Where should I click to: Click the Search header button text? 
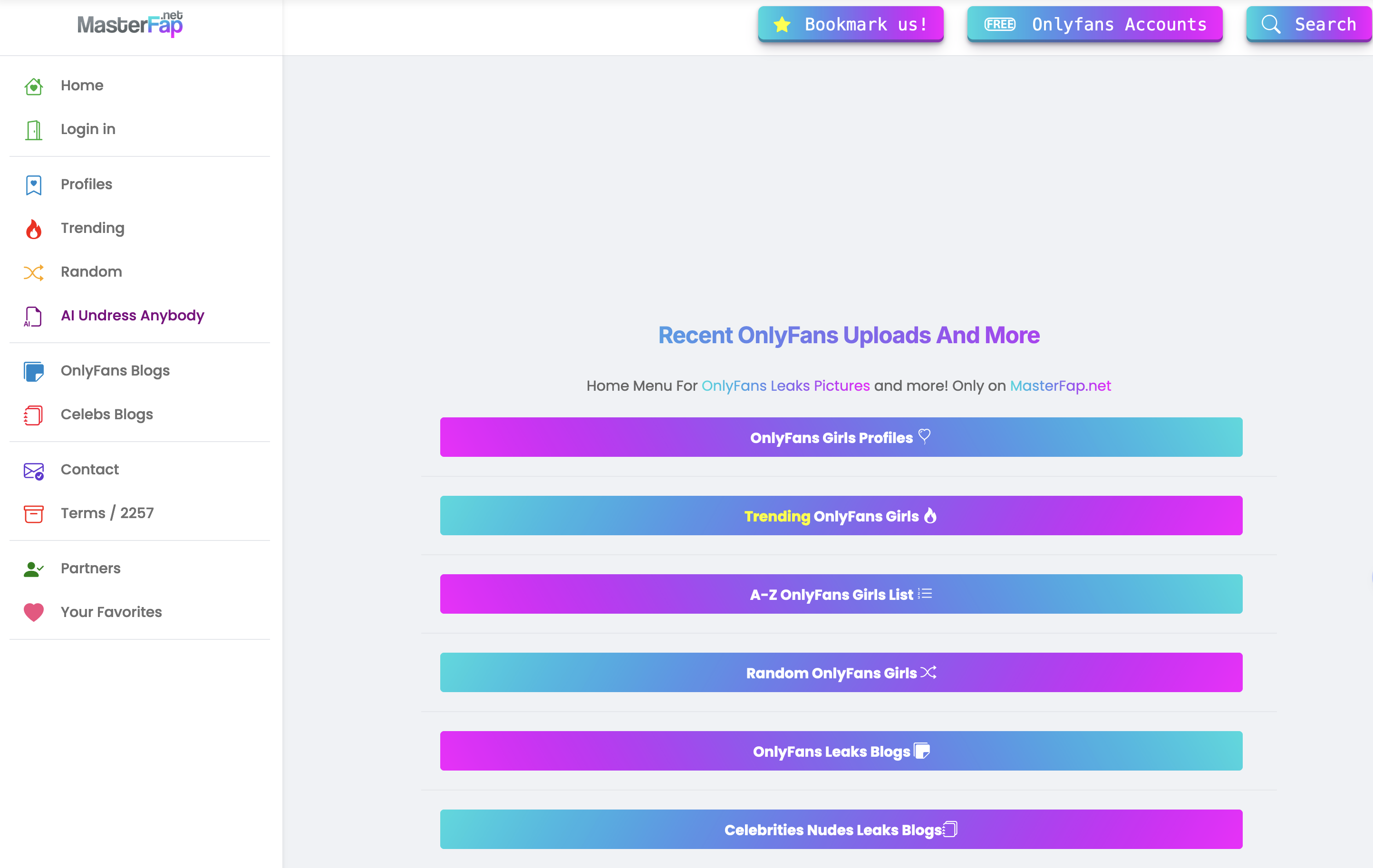pyautogui.click(x=1325, y=24)
